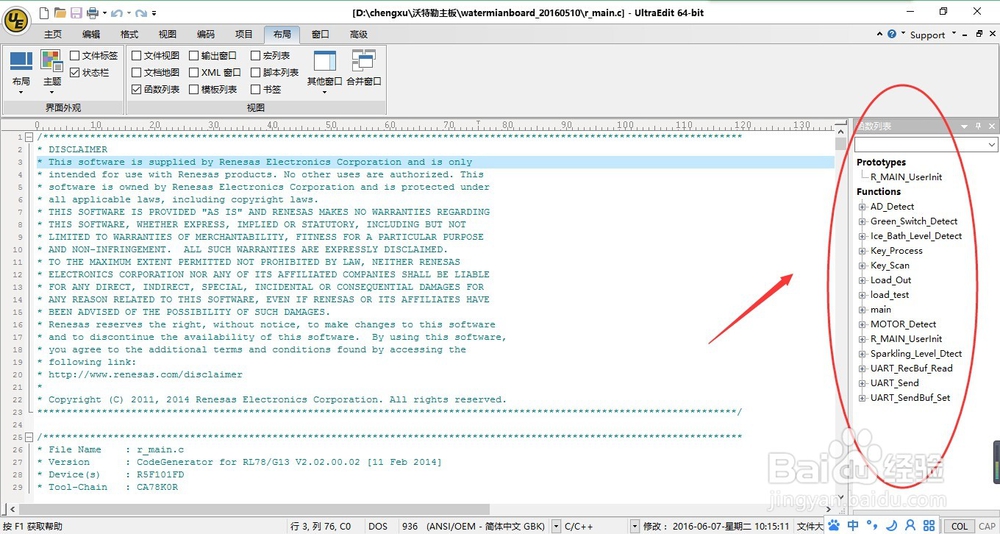This screenshot has width=1000, height=534.
Task: Expand the Green_Switch_Detect function node
Action: click(x=863, y=221)
